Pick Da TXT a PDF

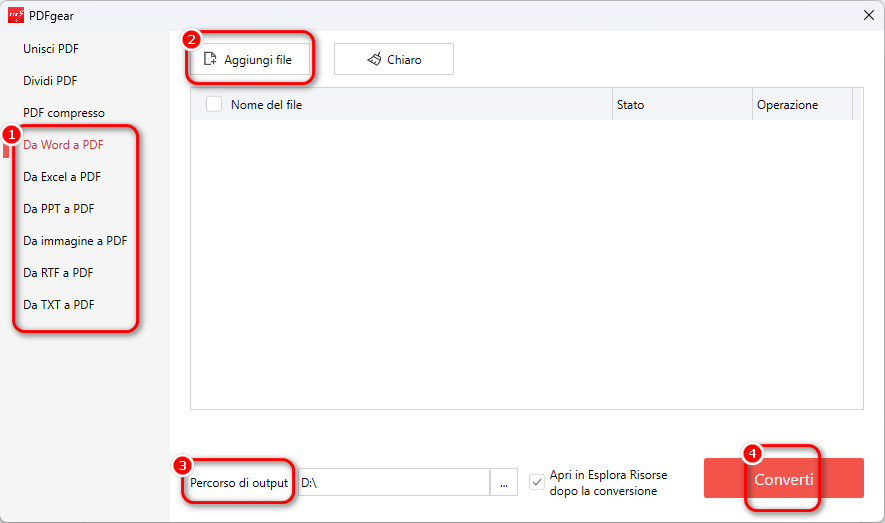point(59,305)
